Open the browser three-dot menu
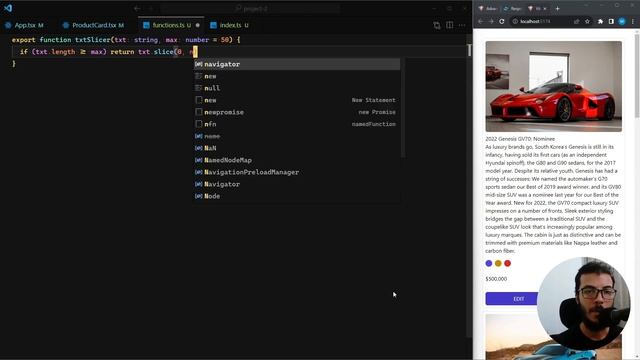The width and height of the screenshot is (640, 360). (633, 21)
